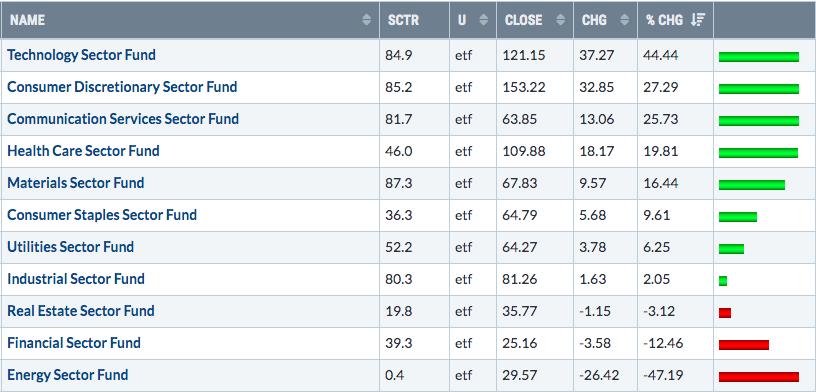Viewport: 816px width, 392px height.
Task: Sort table by NAME column arrows
Action: click(367, 20)
